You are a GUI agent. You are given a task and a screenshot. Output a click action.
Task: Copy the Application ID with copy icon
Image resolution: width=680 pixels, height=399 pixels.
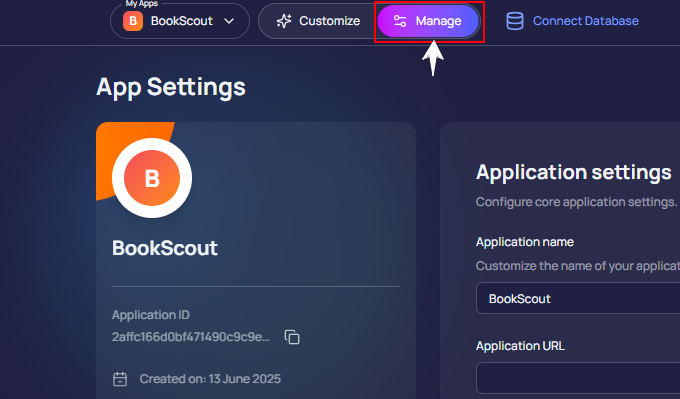(x=292, y=337)
